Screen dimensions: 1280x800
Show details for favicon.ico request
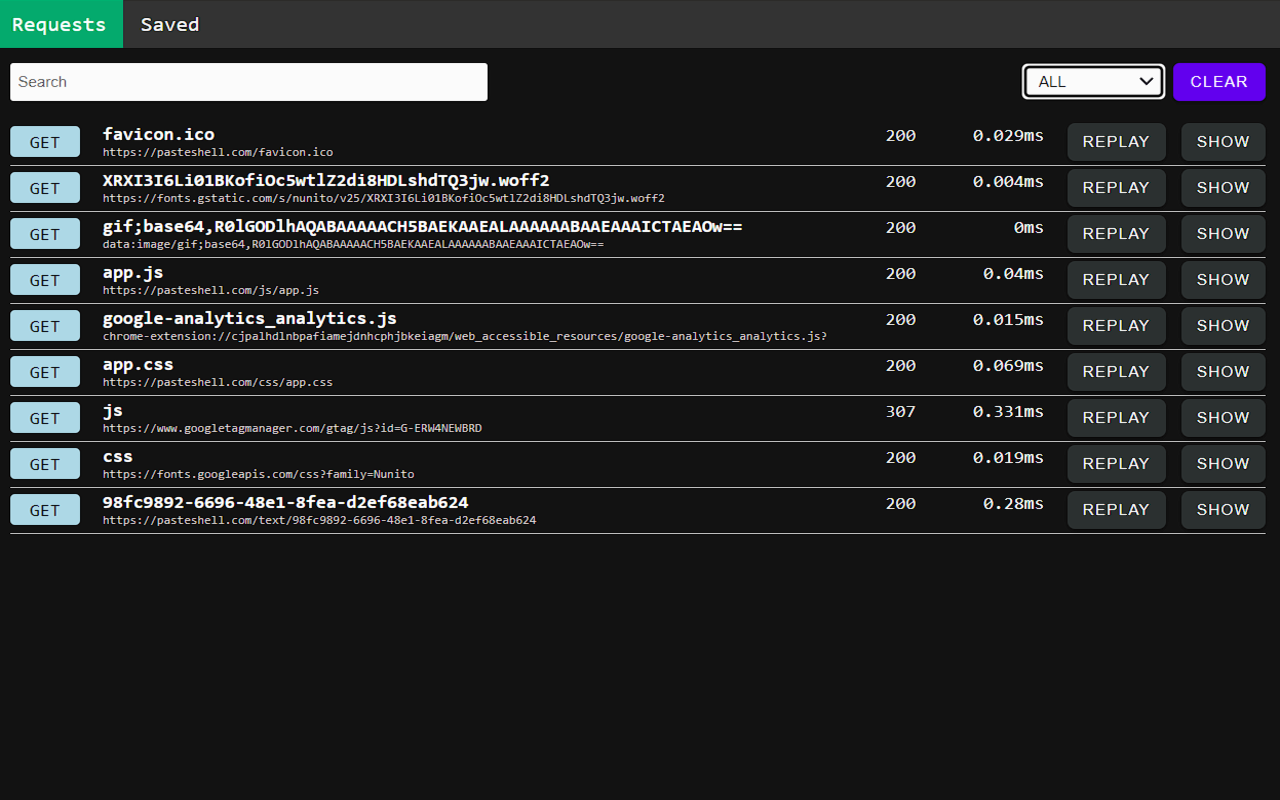pos(1222,142)
